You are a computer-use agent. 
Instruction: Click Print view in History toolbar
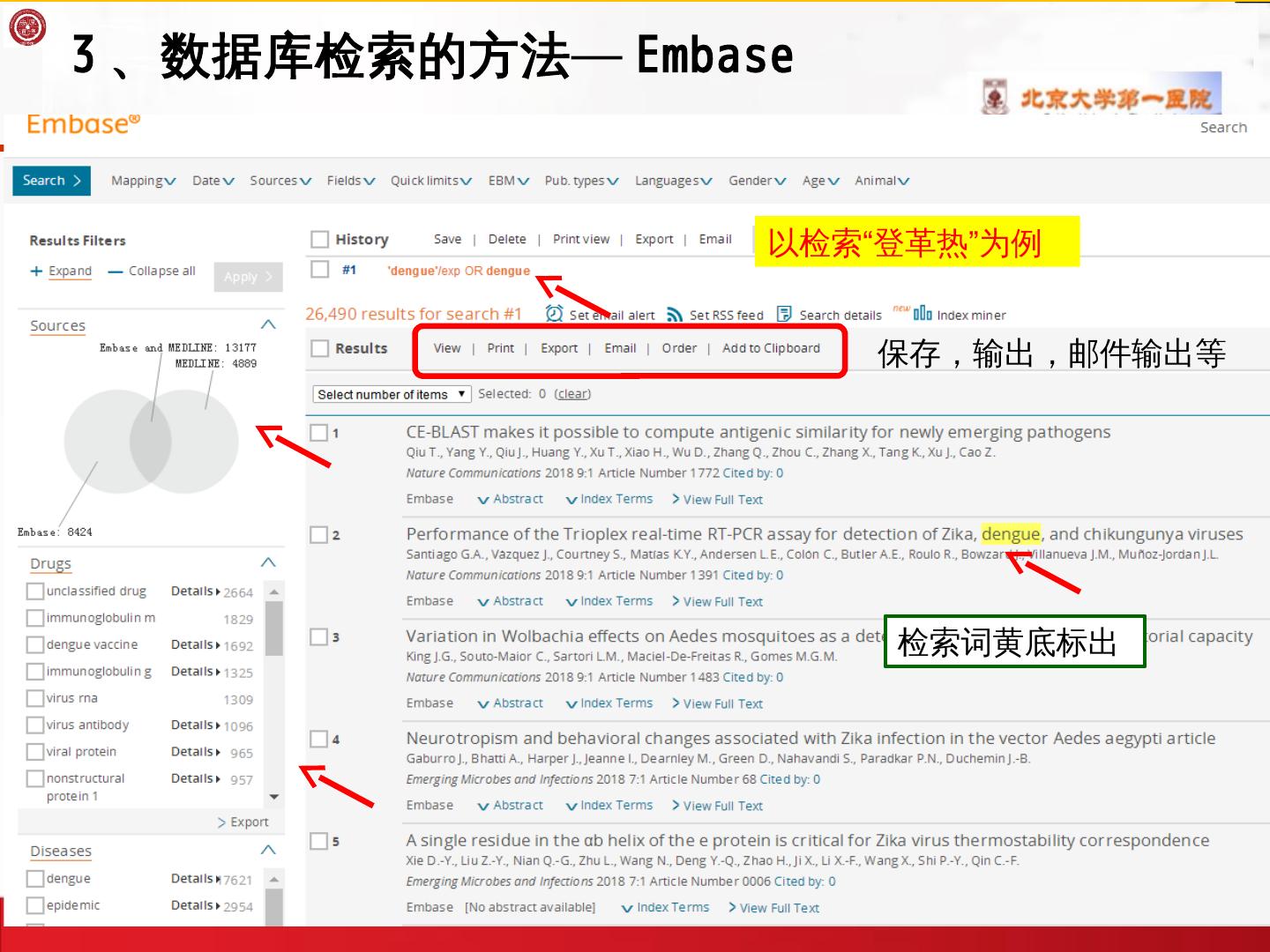[581, 239]
